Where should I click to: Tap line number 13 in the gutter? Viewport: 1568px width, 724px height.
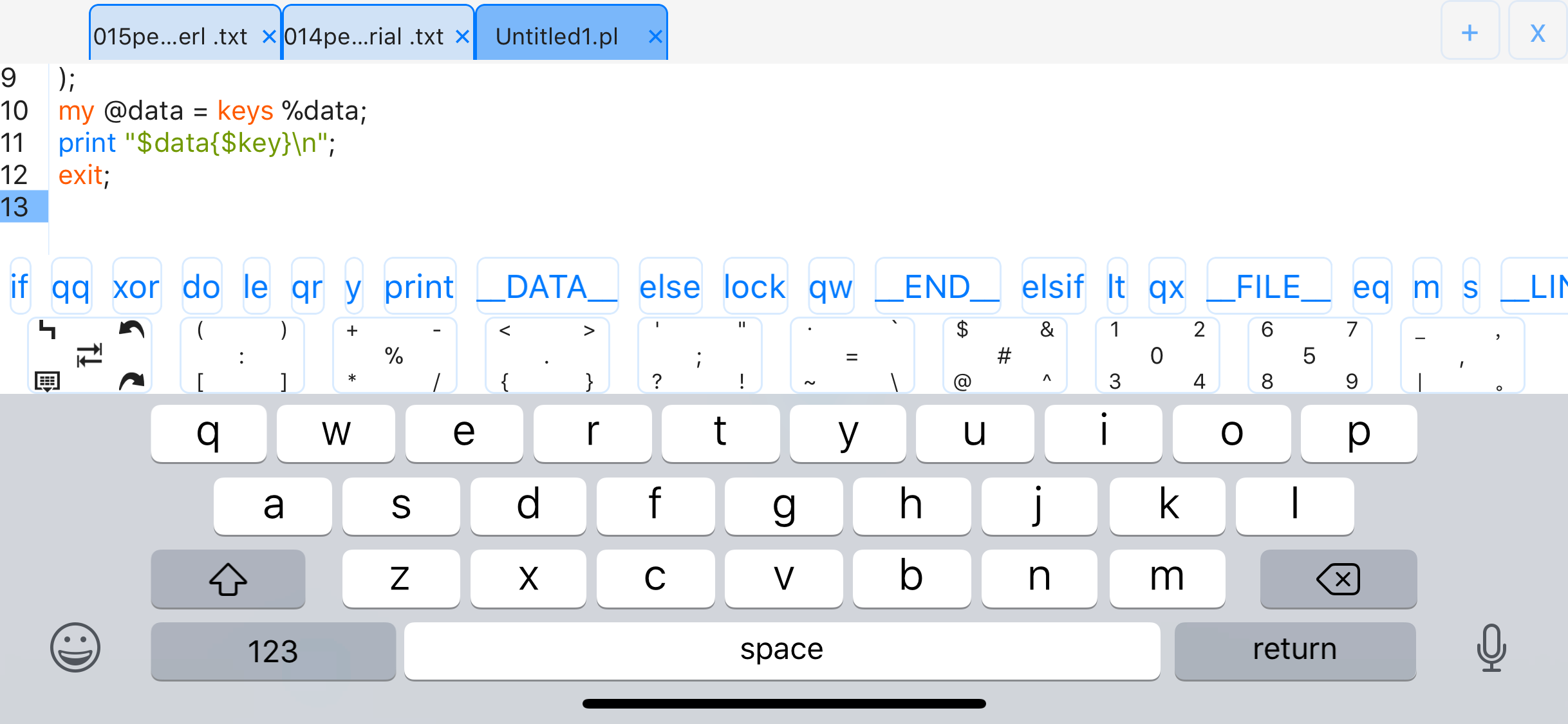click(x=15, y=207)
